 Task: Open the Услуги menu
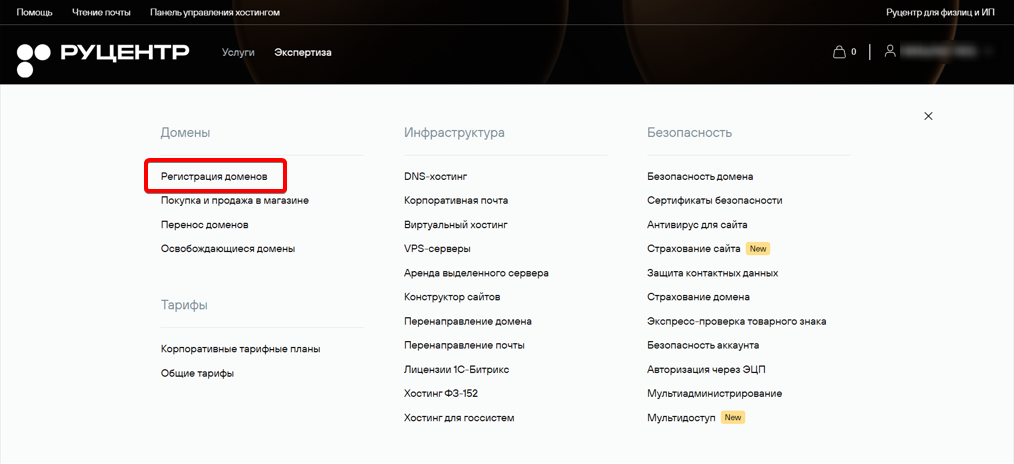(x=238, y=52)
